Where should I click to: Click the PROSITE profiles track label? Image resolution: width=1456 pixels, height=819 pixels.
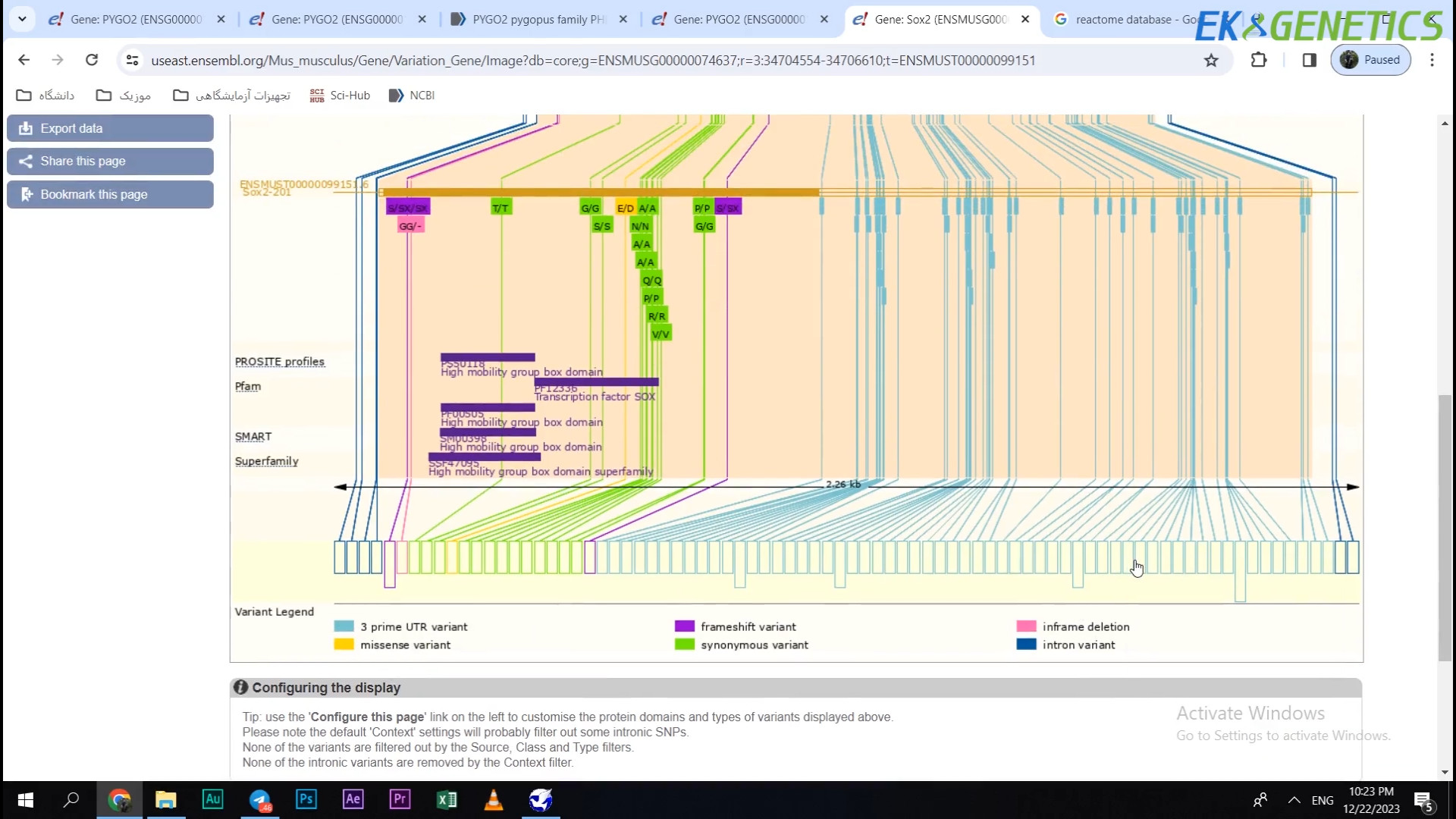279,362
